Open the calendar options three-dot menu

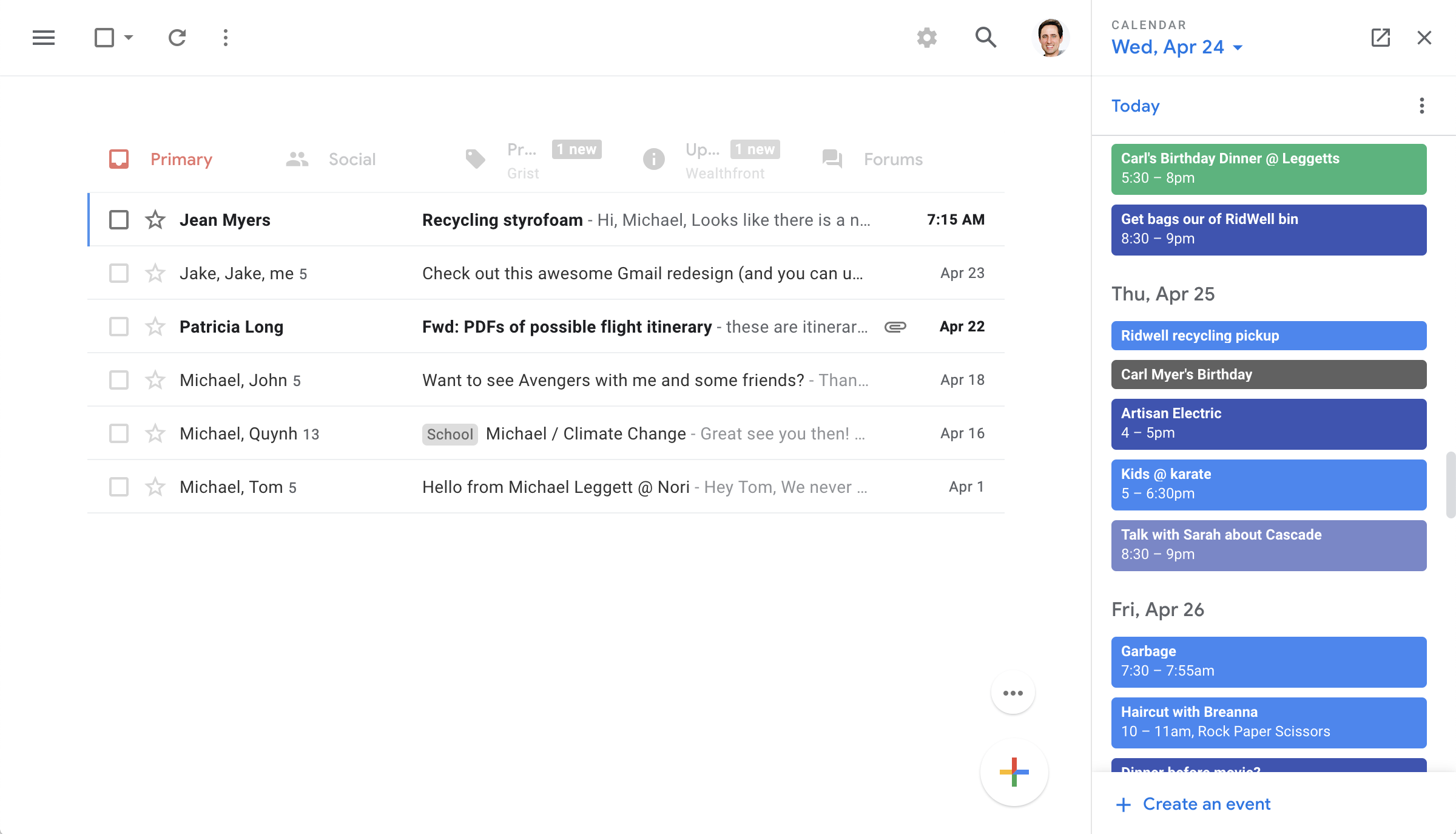[x=1421, y=105]
